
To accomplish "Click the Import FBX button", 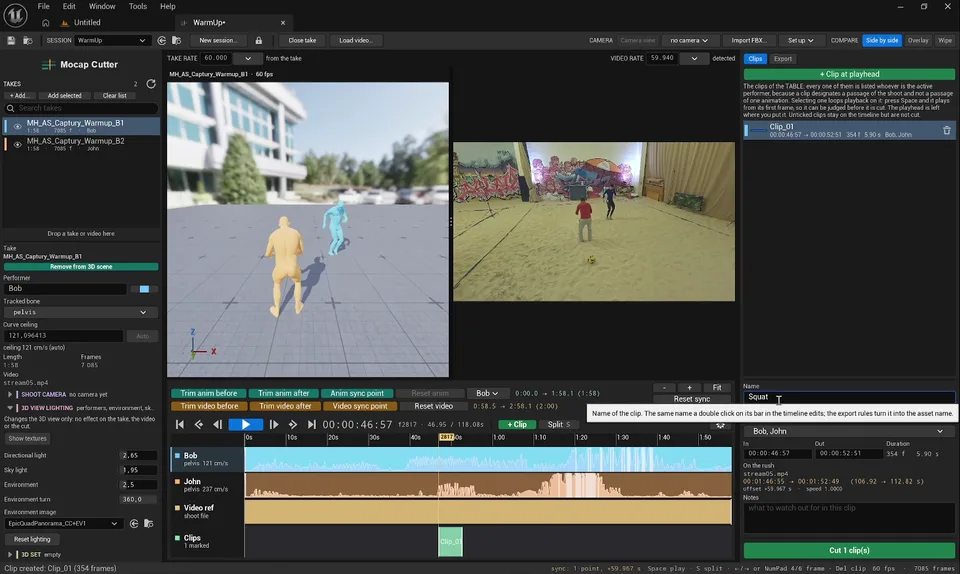I will pyautogui.click(x=748, y=40).
